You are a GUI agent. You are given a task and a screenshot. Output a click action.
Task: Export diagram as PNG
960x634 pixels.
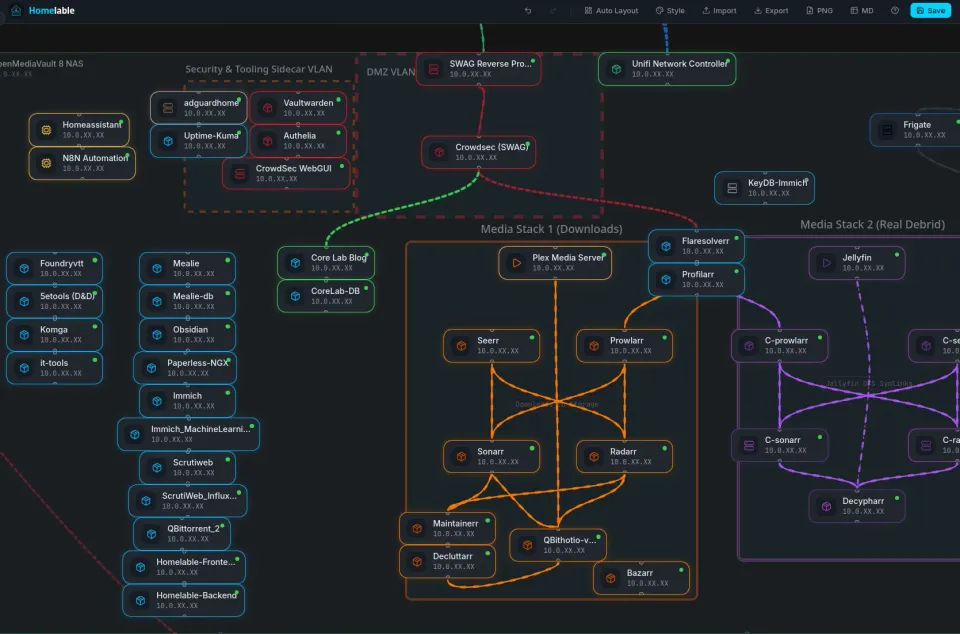tap(820, 10)
